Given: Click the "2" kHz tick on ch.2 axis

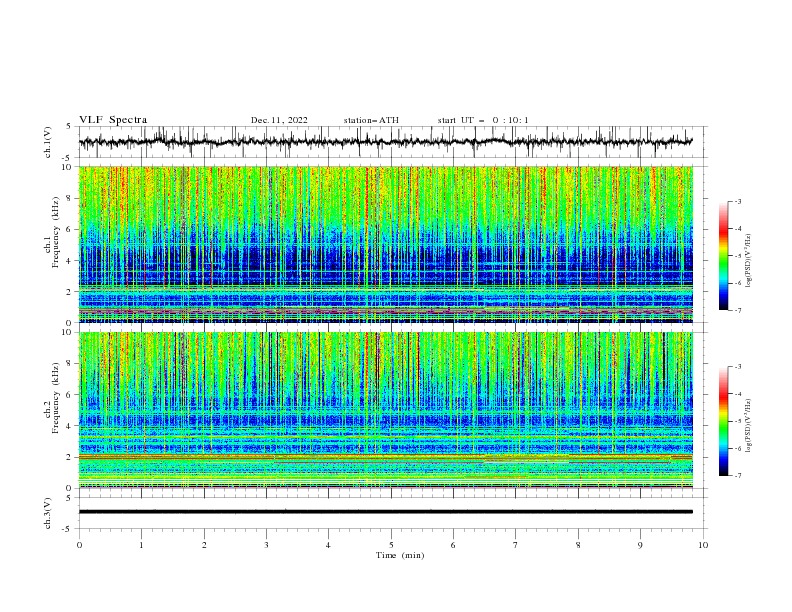Looking at the screenshot, I should [x=71, y=457].
